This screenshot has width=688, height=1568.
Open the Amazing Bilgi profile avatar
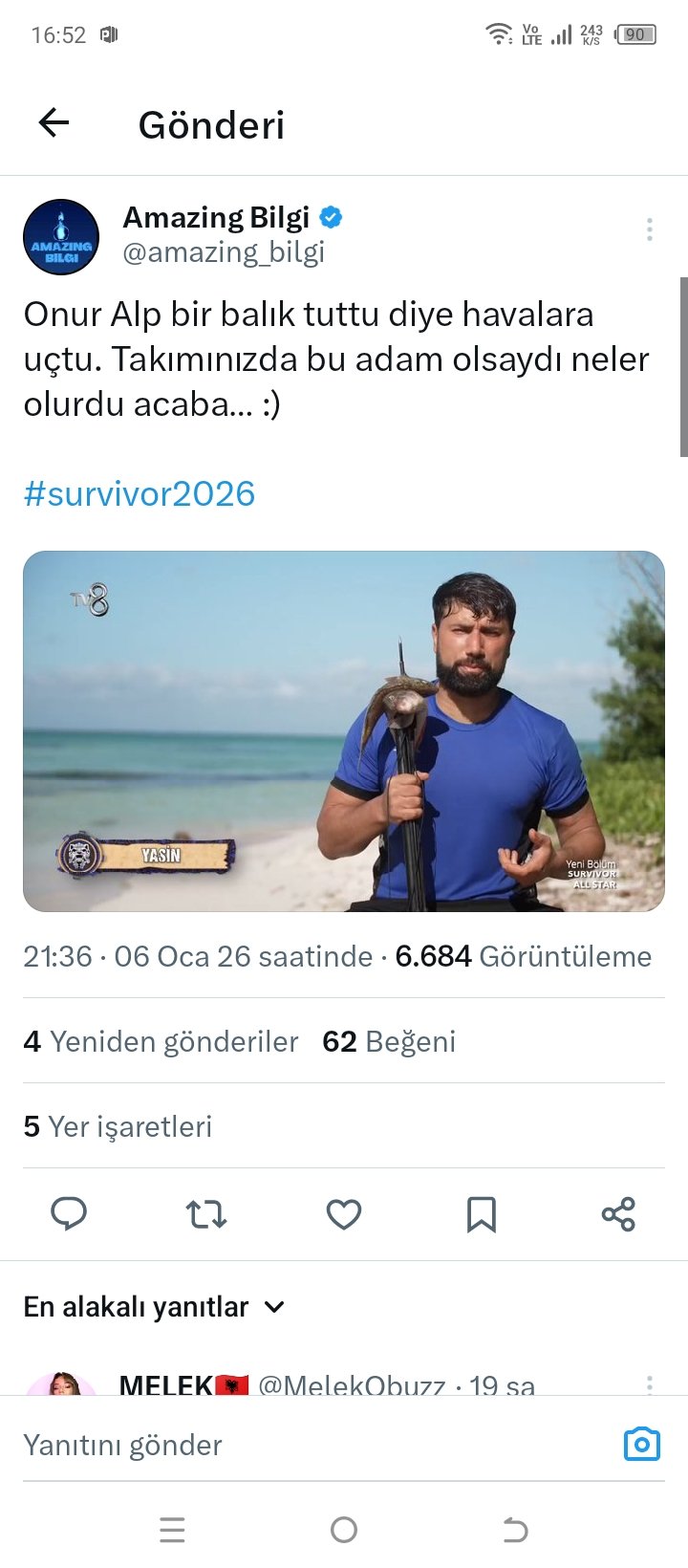click(x=61, y=236)
